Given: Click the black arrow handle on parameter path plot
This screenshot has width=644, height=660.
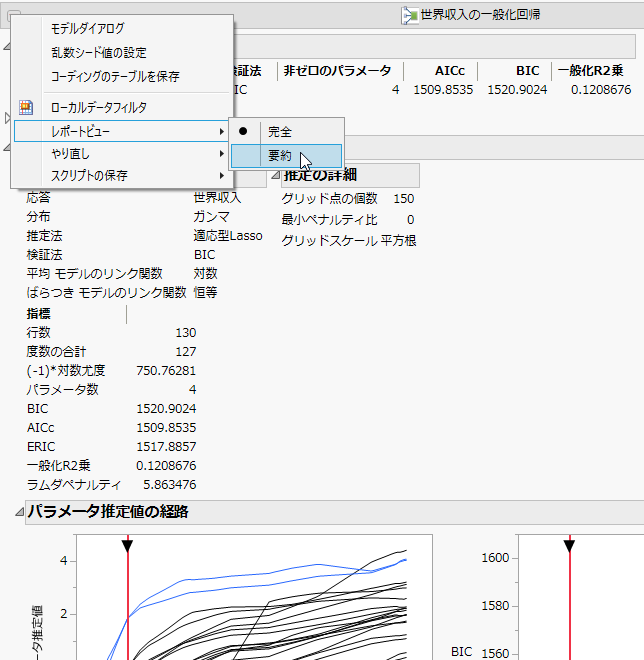Looking at the screenshot, I should [127, 545].
